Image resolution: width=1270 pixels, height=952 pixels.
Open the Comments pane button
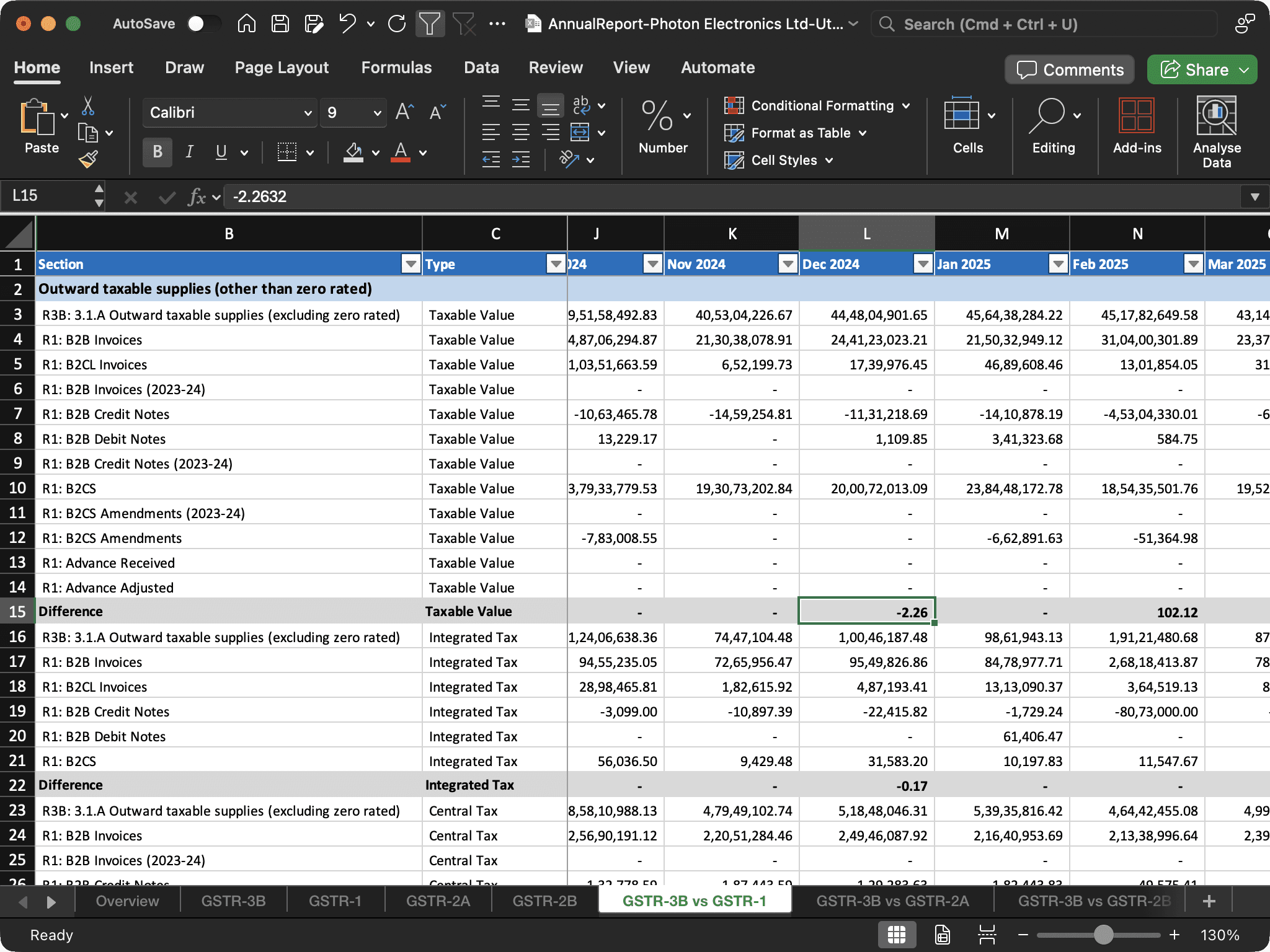(x=1069, y=69)
